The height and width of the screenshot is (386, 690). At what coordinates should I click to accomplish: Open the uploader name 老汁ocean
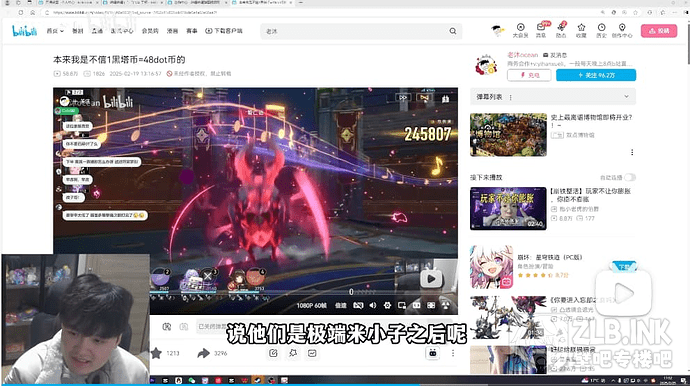(522, 55)
